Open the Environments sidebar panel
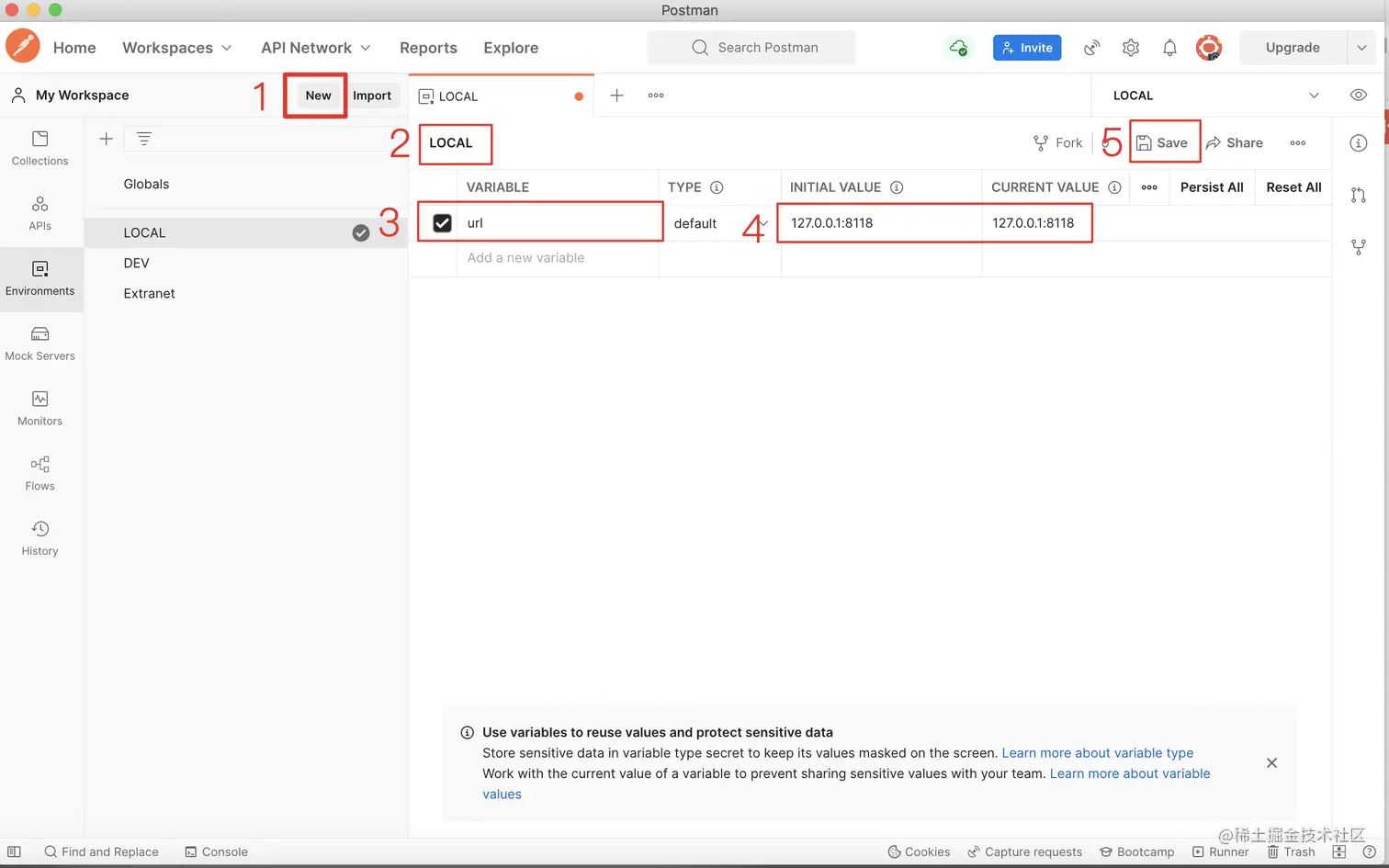The height and width of the screenshot is (868, 1389). tap(40, 278)
